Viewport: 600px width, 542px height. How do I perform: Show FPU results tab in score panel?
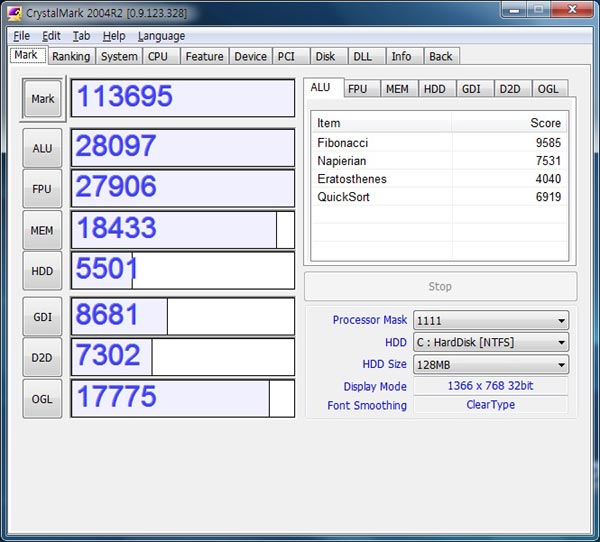tap(361, 89)
